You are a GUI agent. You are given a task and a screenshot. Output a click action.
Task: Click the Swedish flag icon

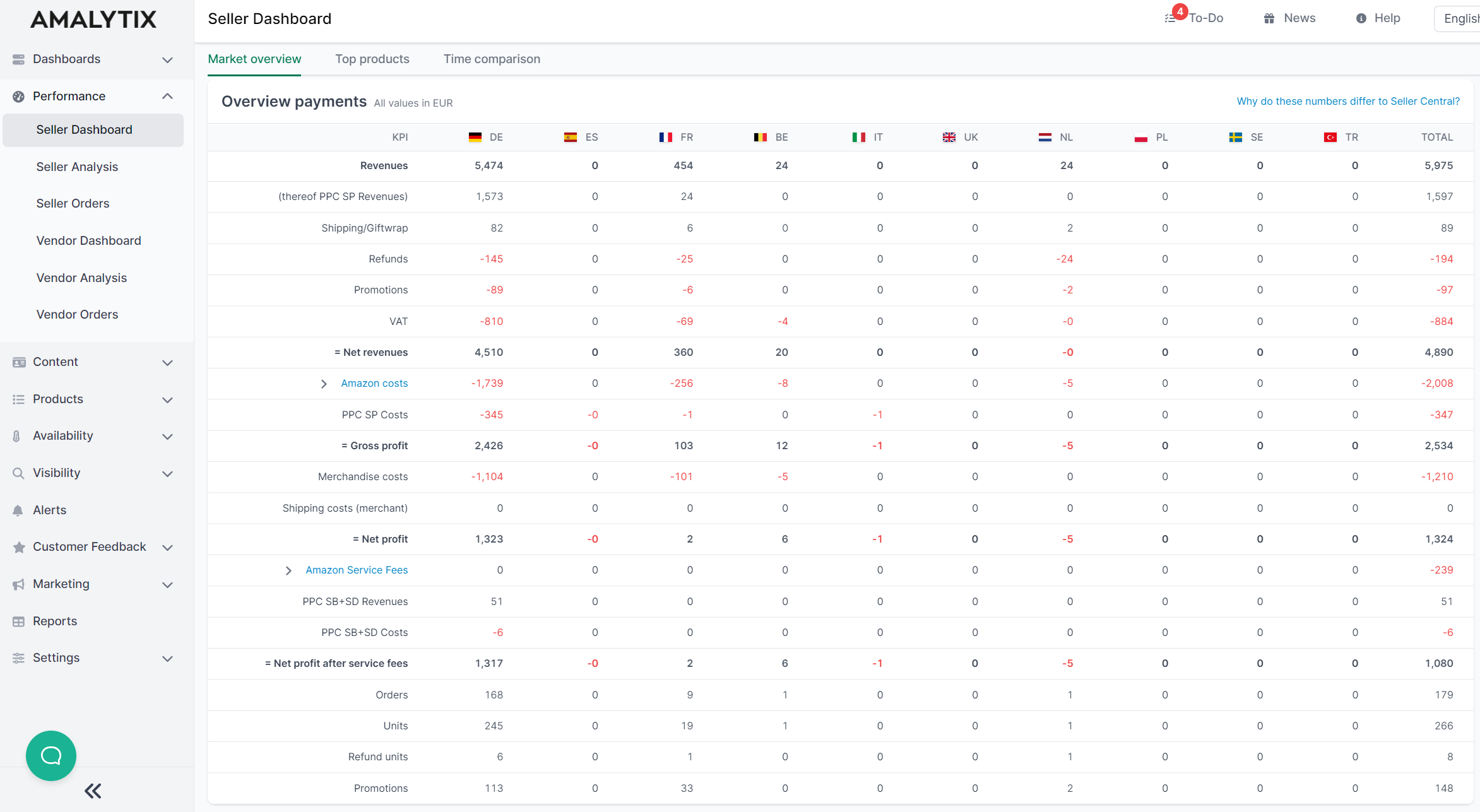(x=1236, y=138)
